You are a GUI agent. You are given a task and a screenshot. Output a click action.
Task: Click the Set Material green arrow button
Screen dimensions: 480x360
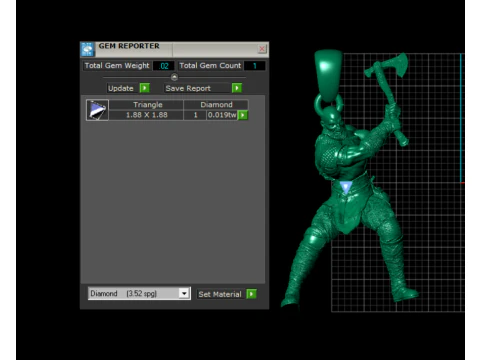pos(251,294)
